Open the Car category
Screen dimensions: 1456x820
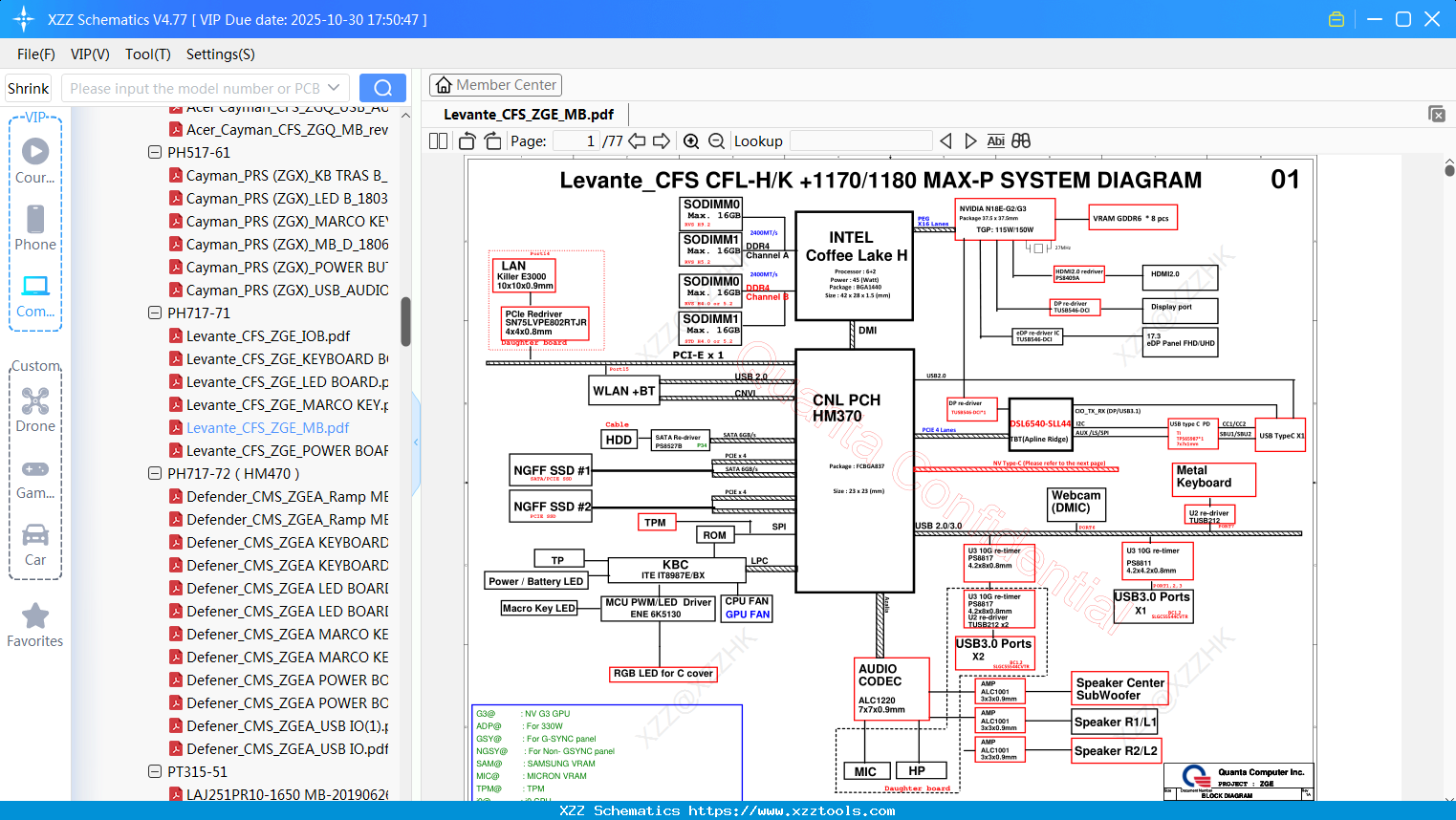pos(35,544)
